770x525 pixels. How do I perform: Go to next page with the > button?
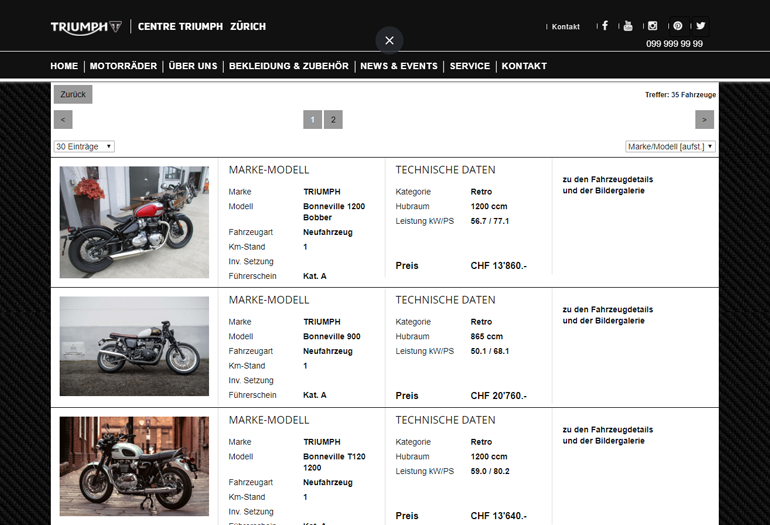pos(705,119)
